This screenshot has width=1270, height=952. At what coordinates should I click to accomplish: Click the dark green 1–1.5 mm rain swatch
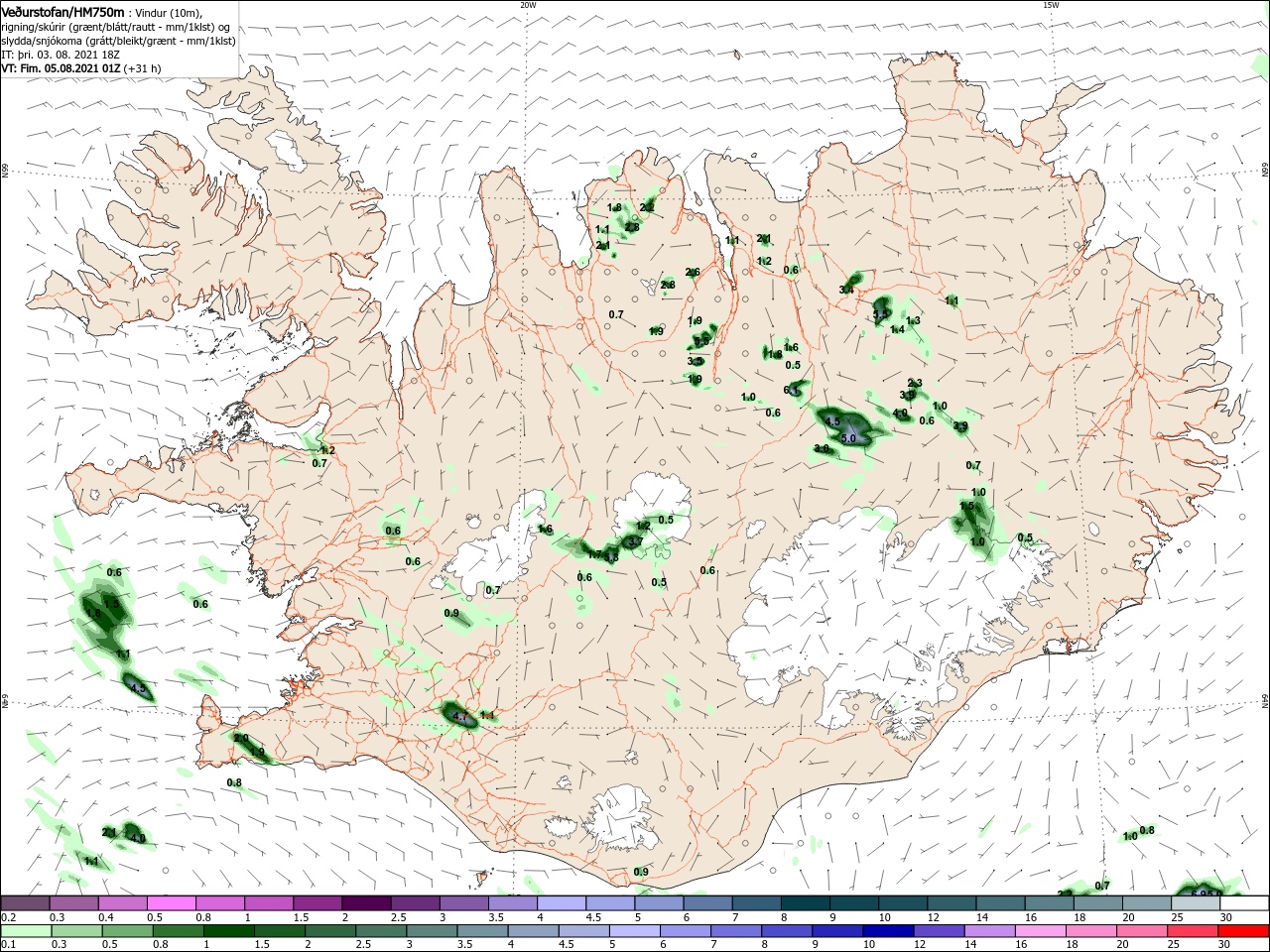[229, 931]
